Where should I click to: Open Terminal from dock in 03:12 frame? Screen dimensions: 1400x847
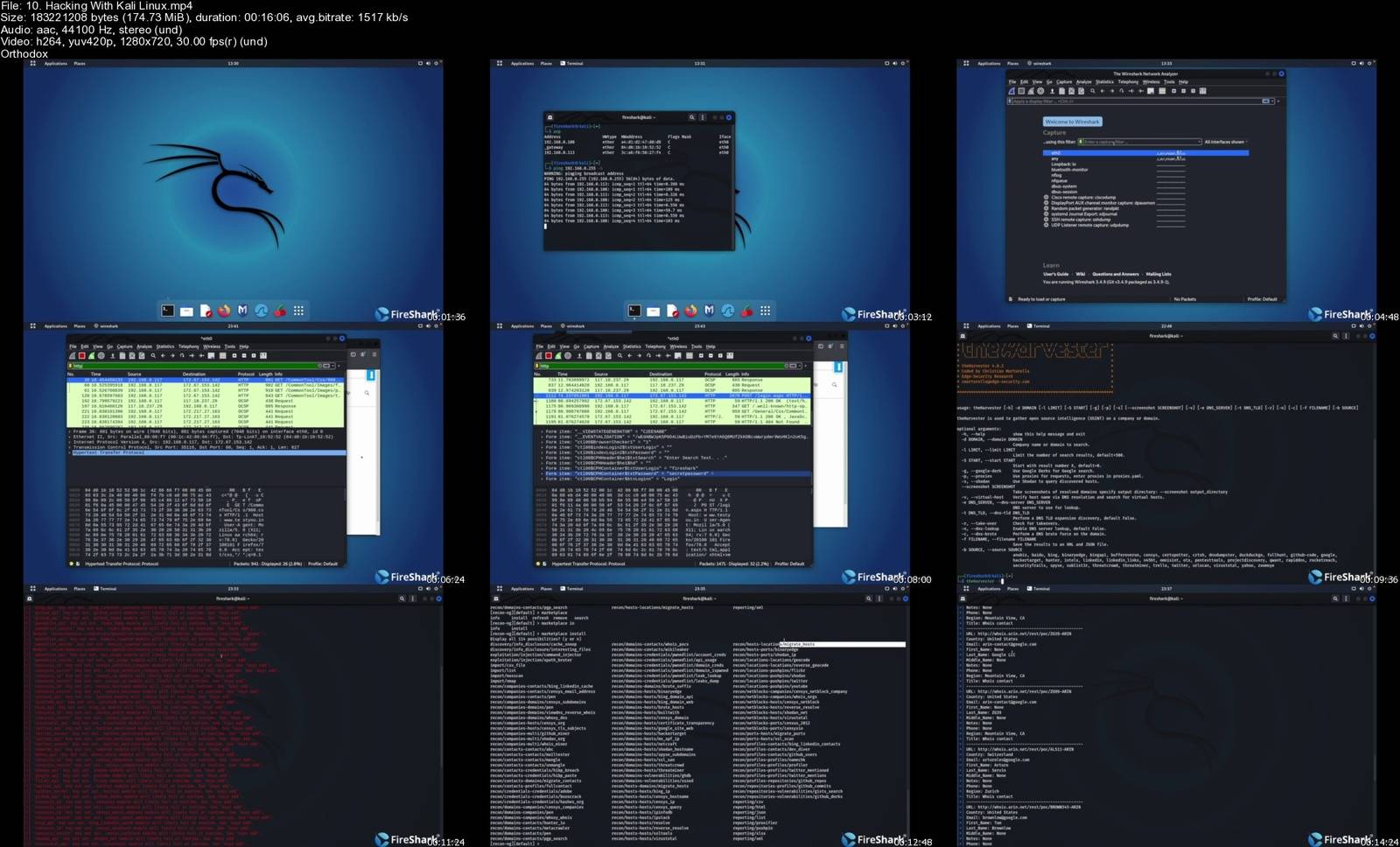click(x=634, y=311)
